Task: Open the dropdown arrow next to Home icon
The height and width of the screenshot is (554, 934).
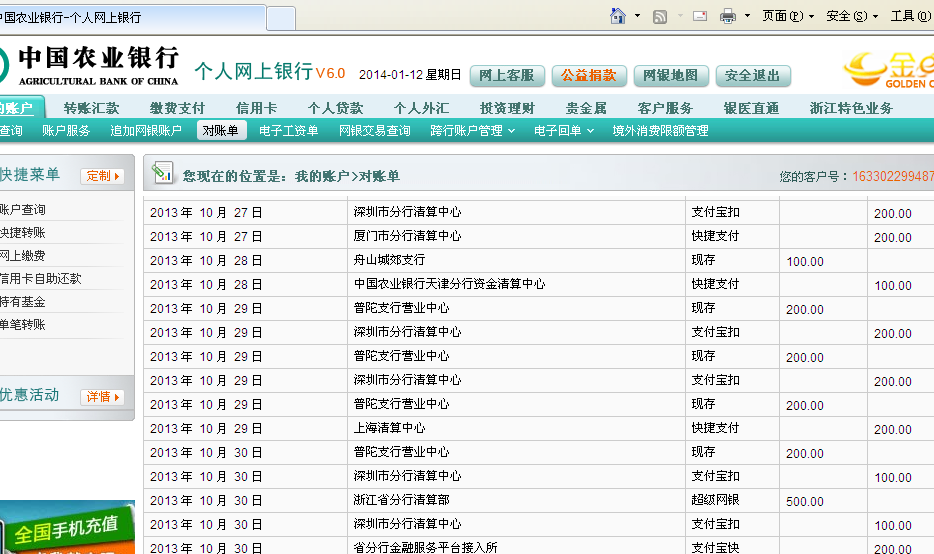Action: click(x=636, y=17)
